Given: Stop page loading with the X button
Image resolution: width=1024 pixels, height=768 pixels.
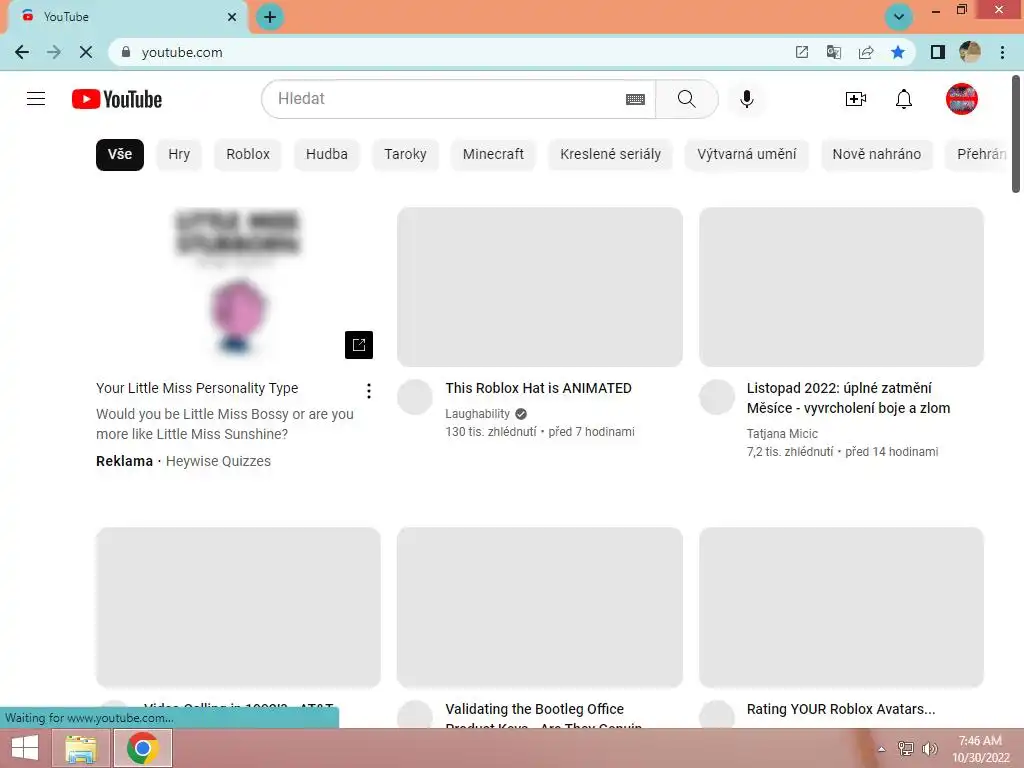Looking at the screenshot, I should (86, 52).
